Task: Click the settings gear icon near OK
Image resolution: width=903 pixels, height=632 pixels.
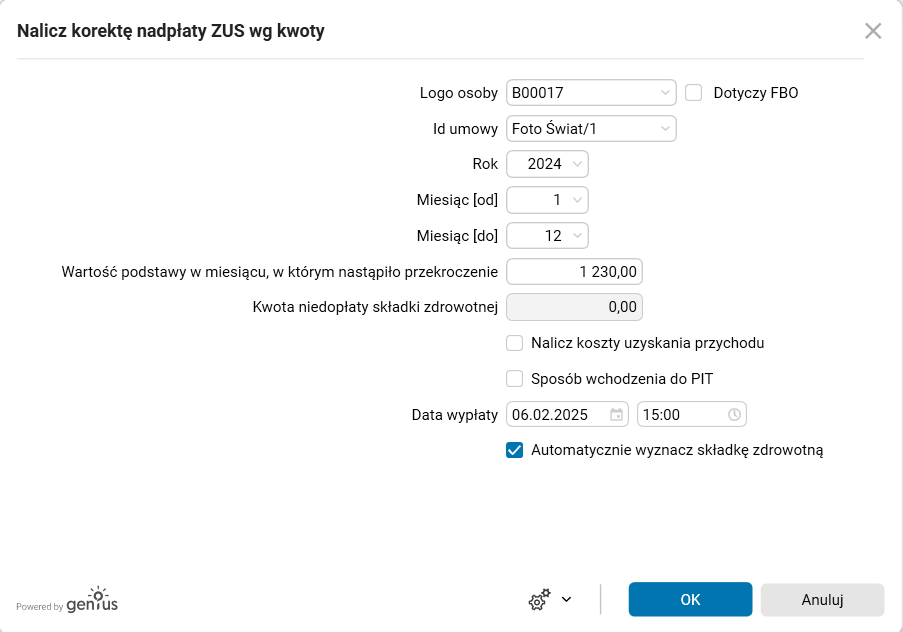Action: tap(540, 599)
